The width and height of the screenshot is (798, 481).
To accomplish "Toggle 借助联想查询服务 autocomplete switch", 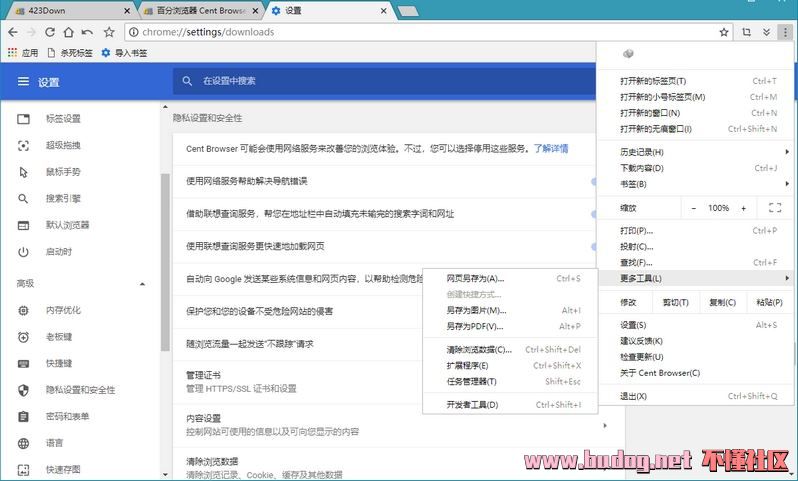I will (593, 214).
